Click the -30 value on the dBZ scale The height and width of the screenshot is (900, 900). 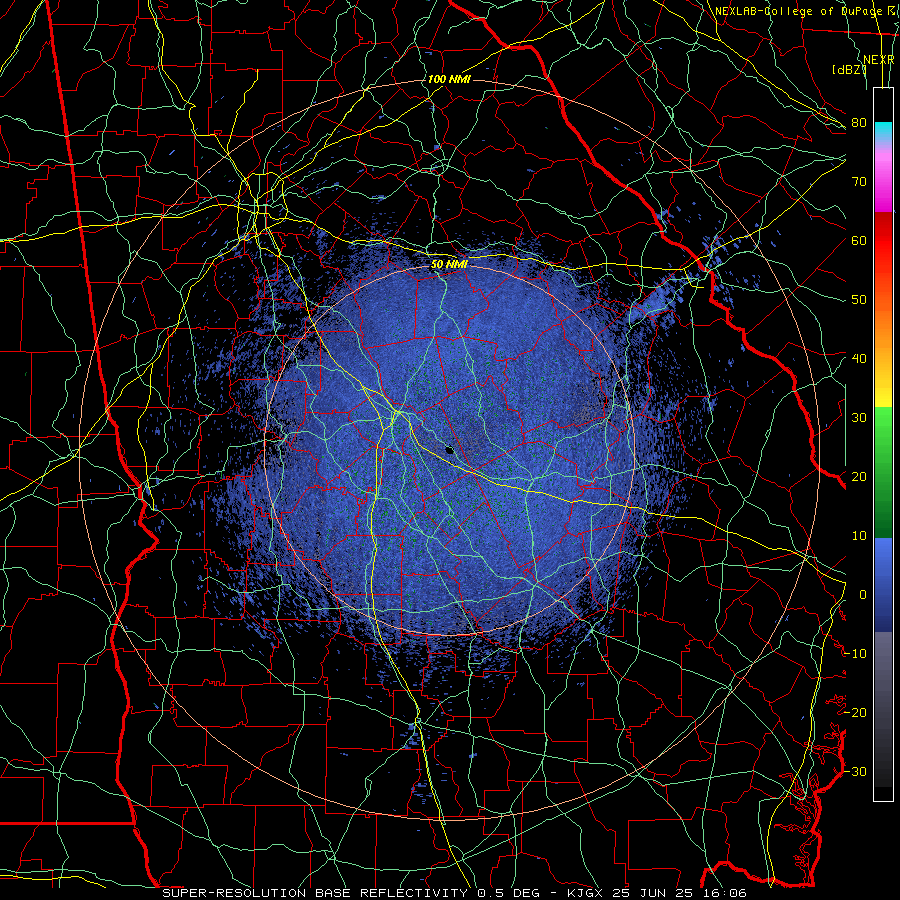click(x=855, y=771)
